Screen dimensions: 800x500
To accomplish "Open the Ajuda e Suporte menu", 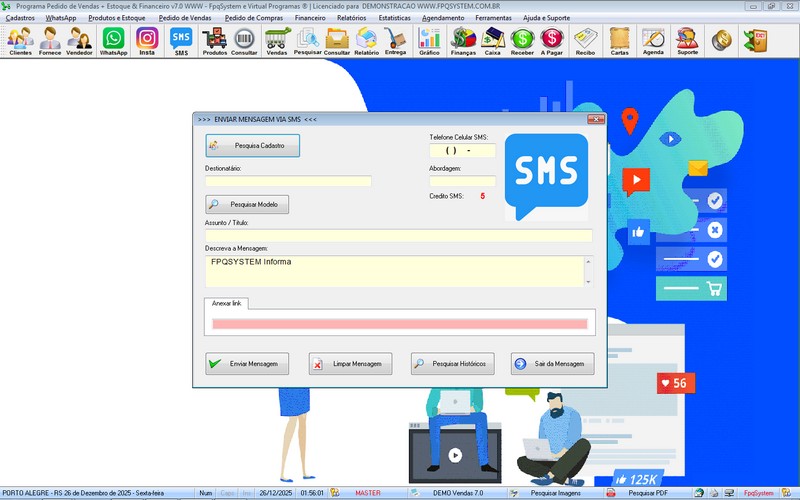I will [x=546, y=18].
